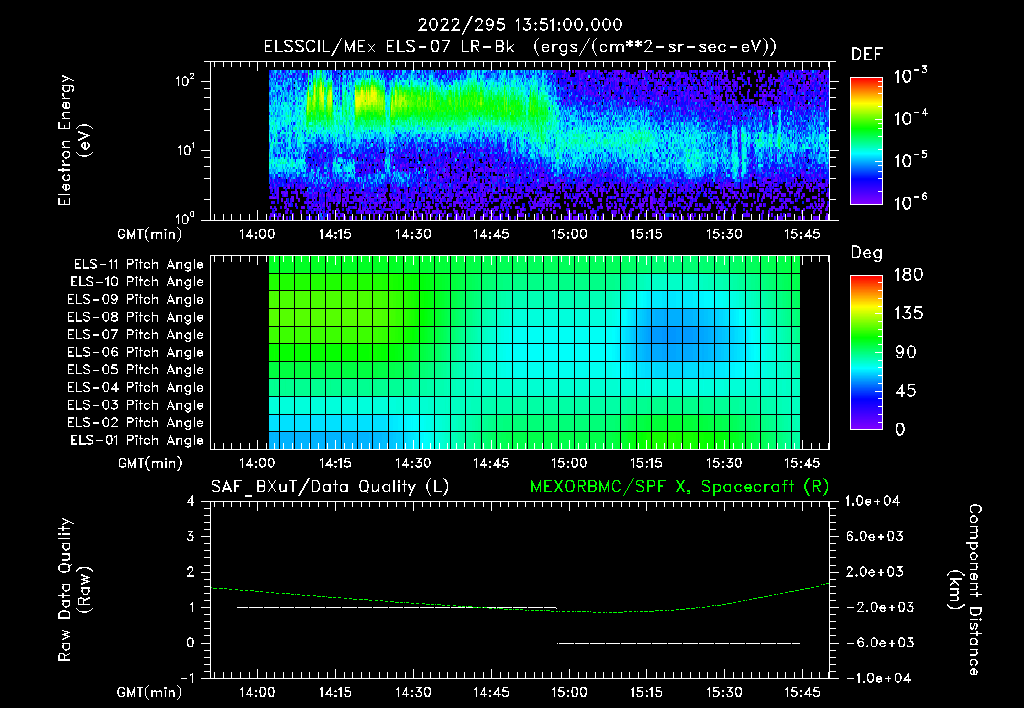Image resolution: width=1024 pixels, height=708 pixels.
Task: Click the 15:45 tick below bottom panel
Action: coord(802,692)
